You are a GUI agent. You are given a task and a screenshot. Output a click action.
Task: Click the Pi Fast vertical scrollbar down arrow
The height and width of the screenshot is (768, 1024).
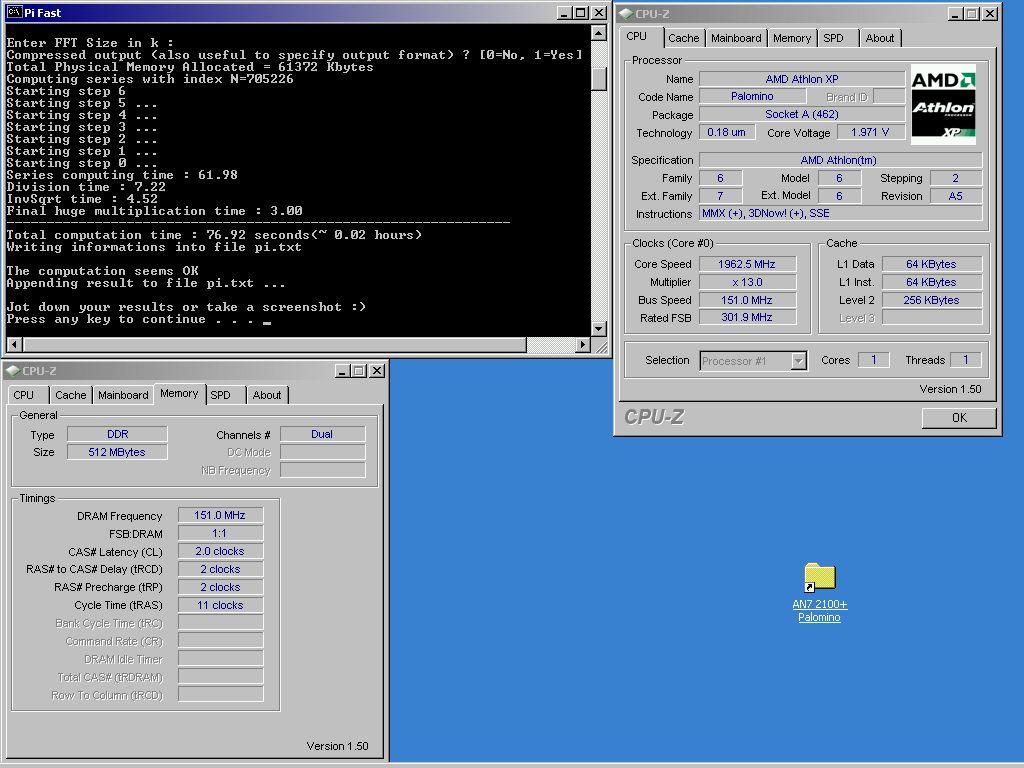[599, 328]
